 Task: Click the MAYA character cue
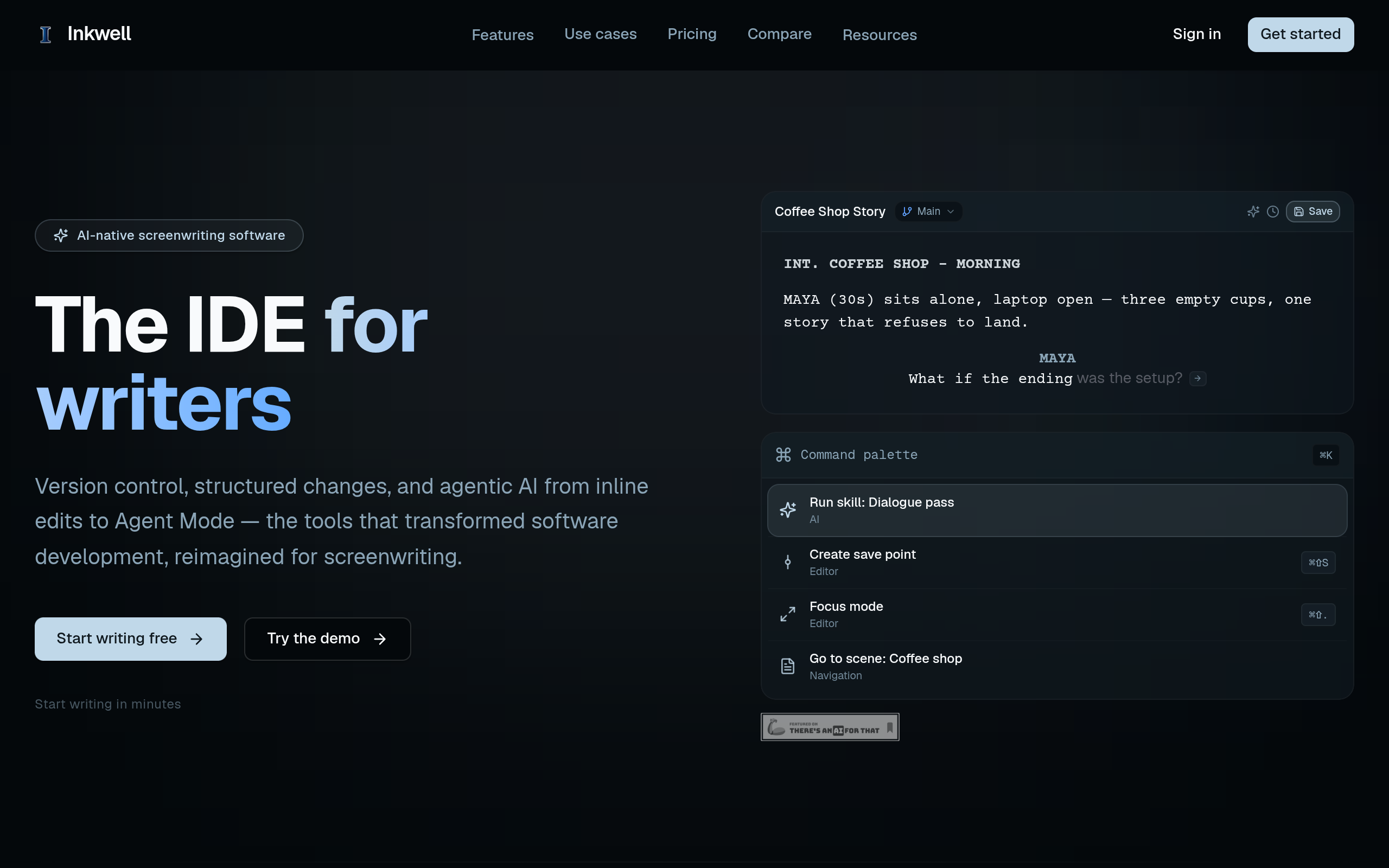pyautogui.click(x=1057, y=358)
